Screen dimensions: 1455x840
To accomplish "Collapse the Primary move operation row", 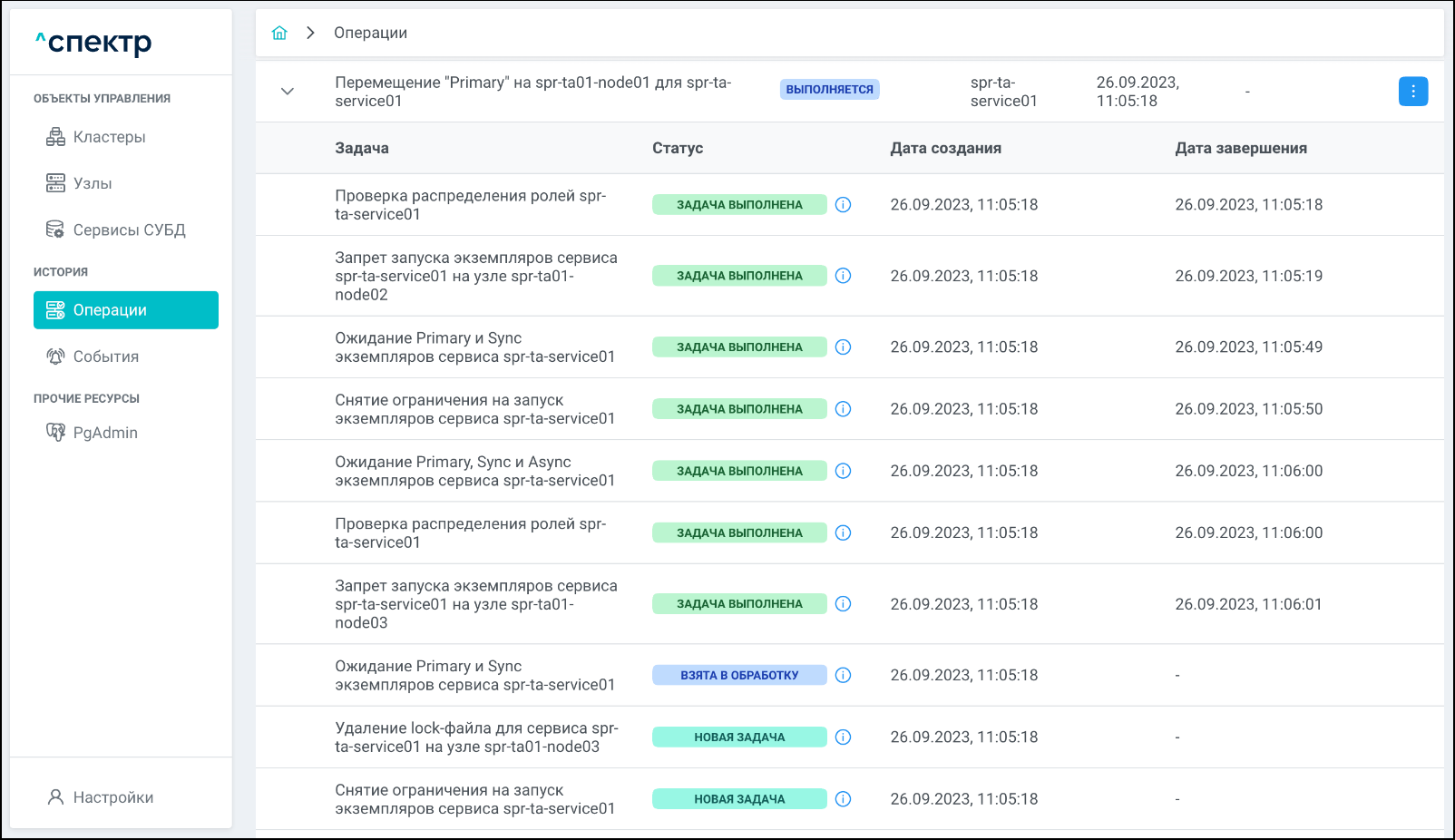I will click(x=288, y=92).
